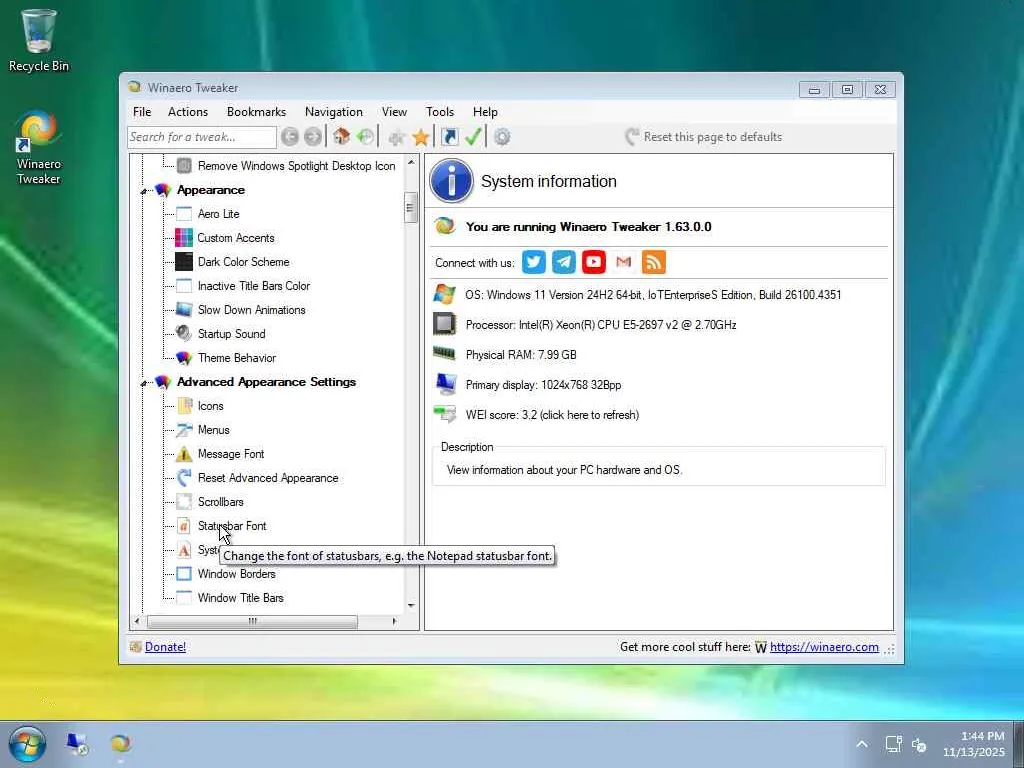Image resolution: width=1024 pixels, height=768 pixels.
Task: Open the Twitter social icon
Action: (x=534, y=263)
